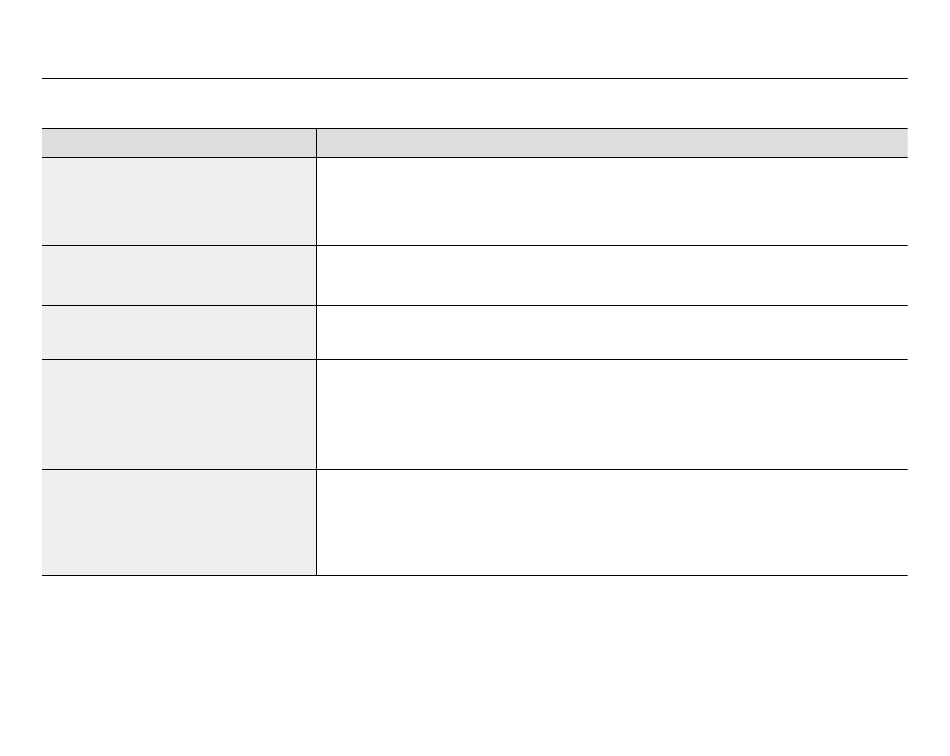Select the first body row's white right cell
The width and height of the screenshot is (950, 756).
tap(612, 202)
